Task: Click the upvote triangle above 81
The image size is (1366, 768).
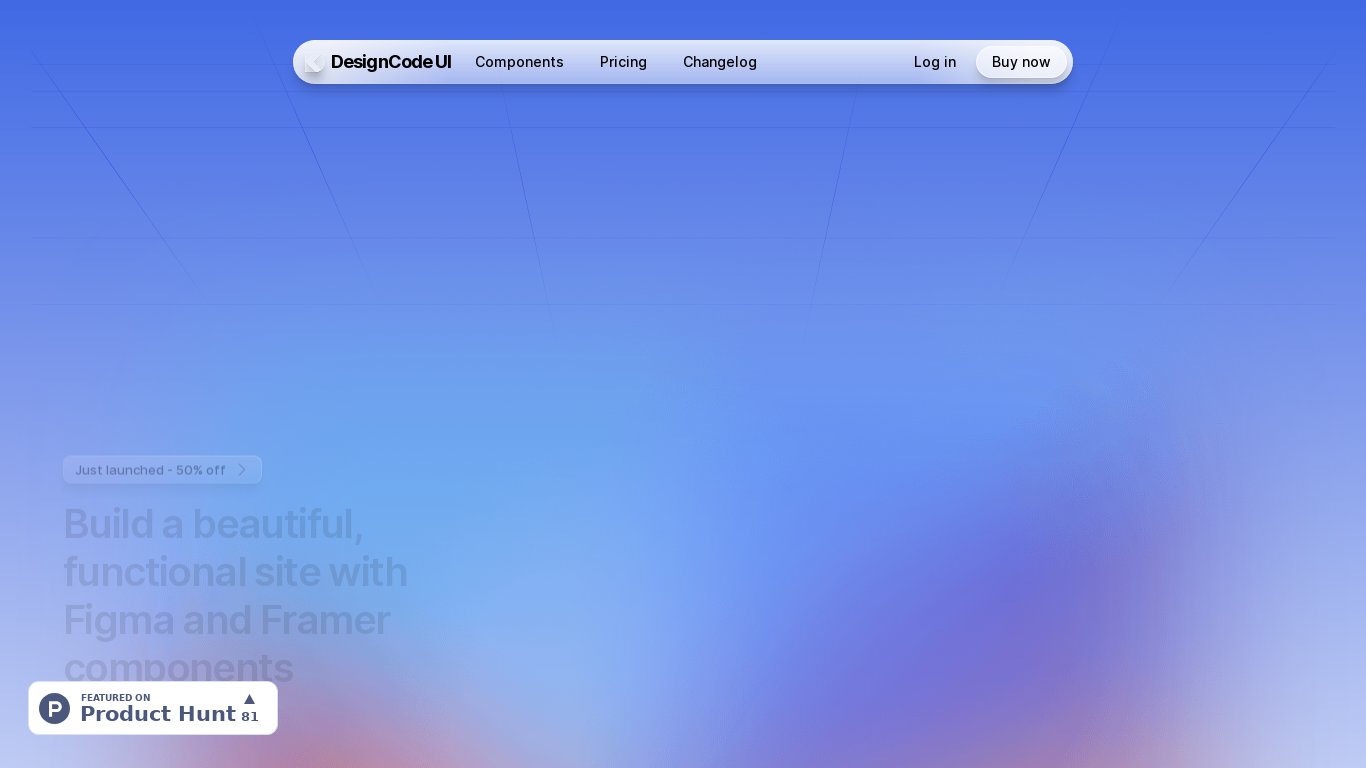Action: 249,699
